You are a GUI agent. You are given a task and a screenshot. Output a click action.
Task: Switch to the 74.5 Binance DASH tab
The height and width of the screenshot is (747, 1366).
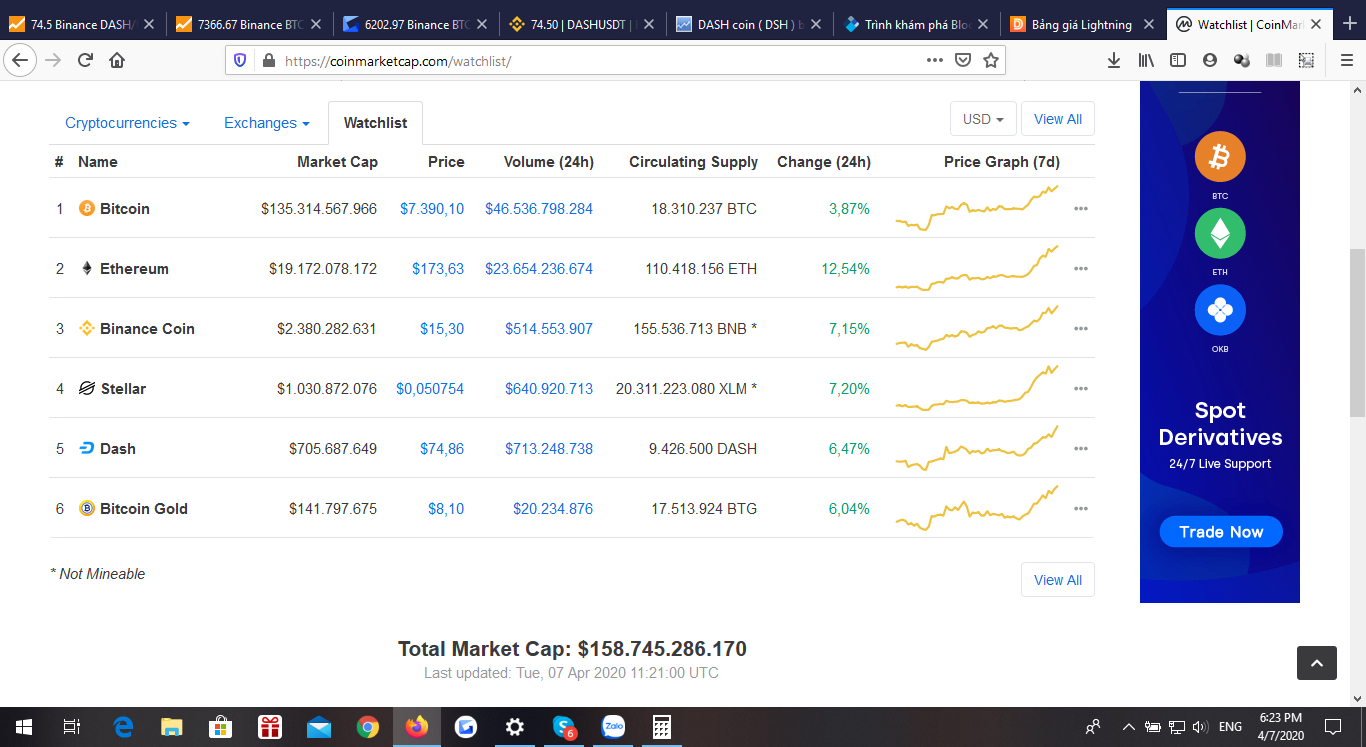[82, 24]
